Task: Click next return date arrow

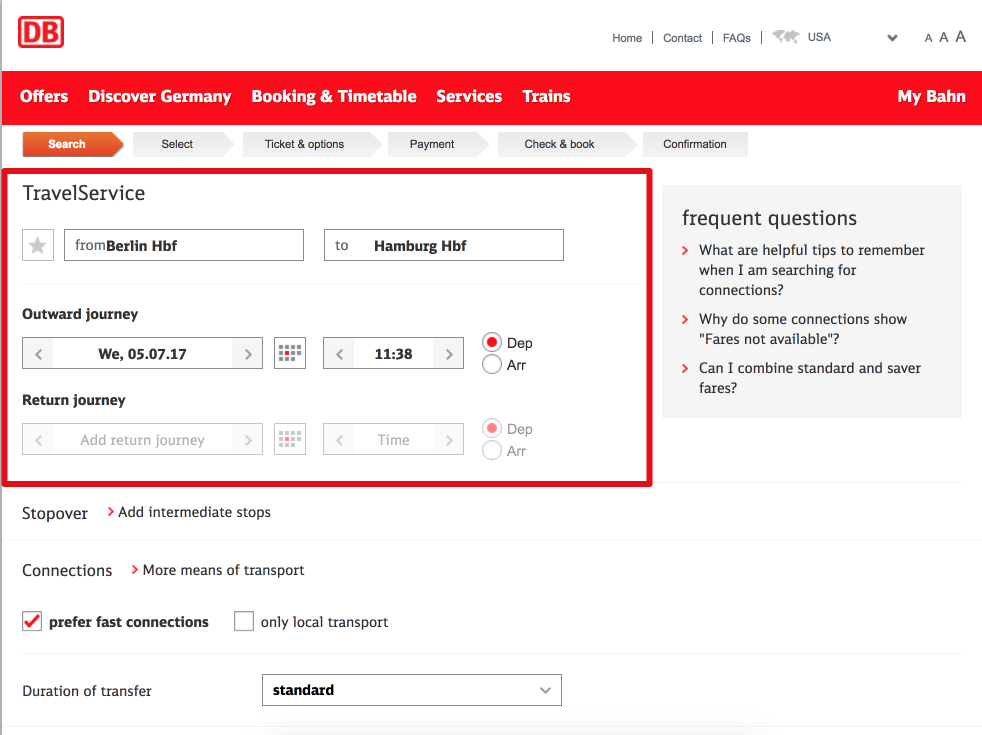Action: (x=248, y=439)
